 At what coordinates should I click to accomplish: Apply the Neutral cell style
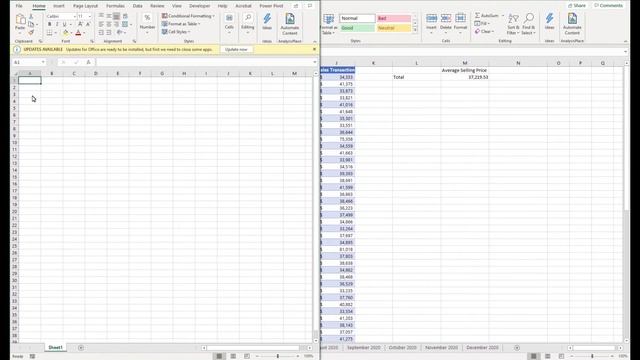click(393, 28)
